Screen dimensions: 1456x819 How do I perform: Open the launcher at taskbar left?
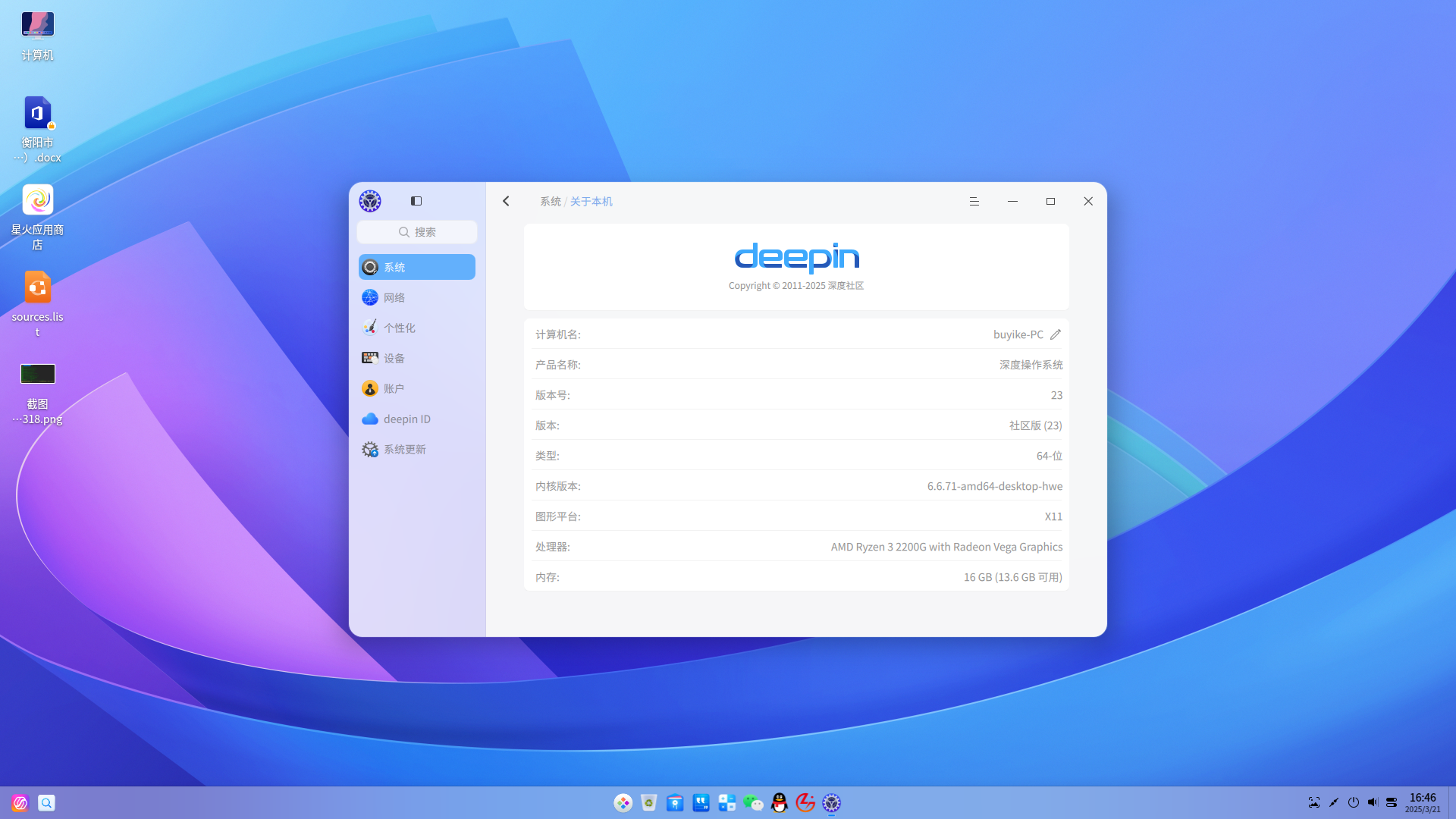(x=20, y=803)
